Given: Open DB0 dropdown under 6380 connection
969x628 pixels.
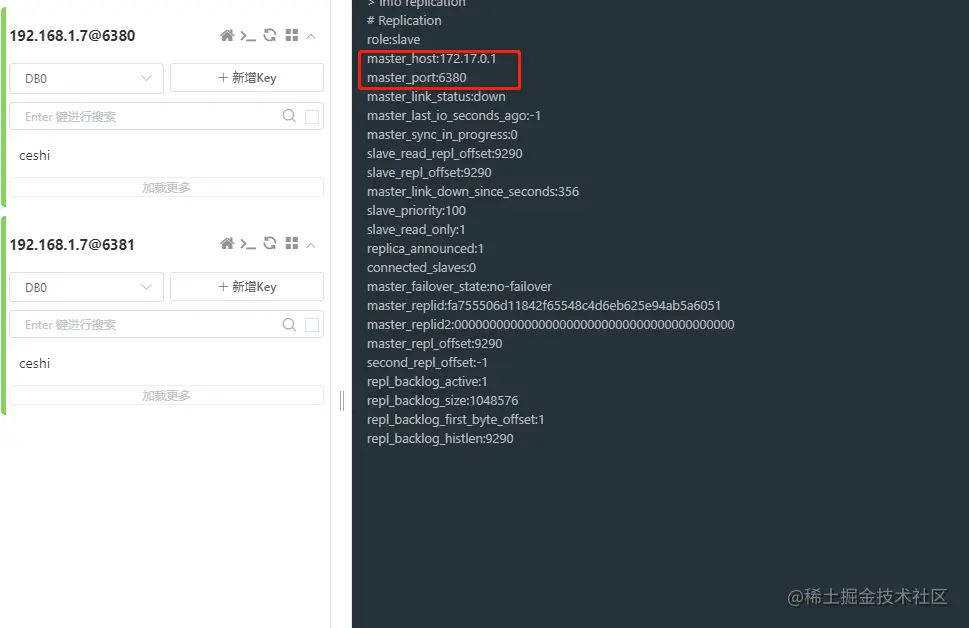Looking at the screenshot, I should coord(87,78).
